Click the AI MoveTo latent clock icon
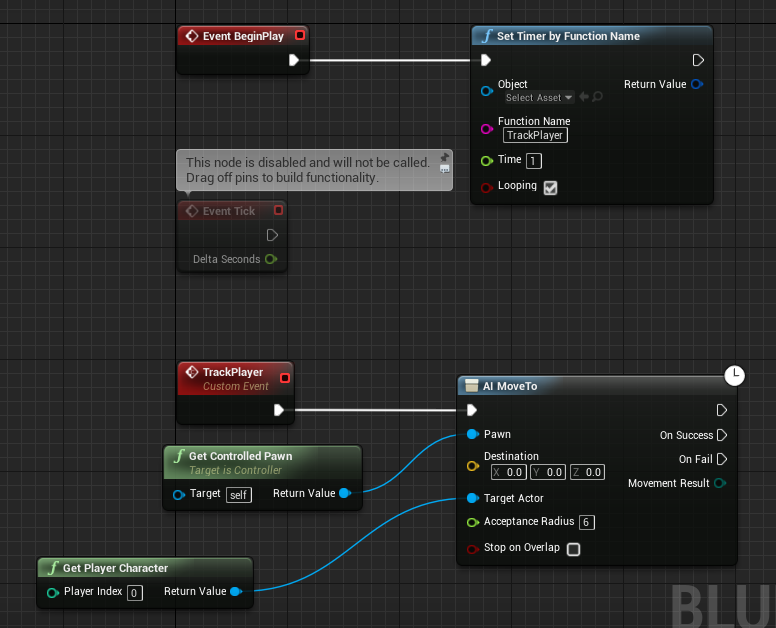776x628 pixels. pos(734,375)
